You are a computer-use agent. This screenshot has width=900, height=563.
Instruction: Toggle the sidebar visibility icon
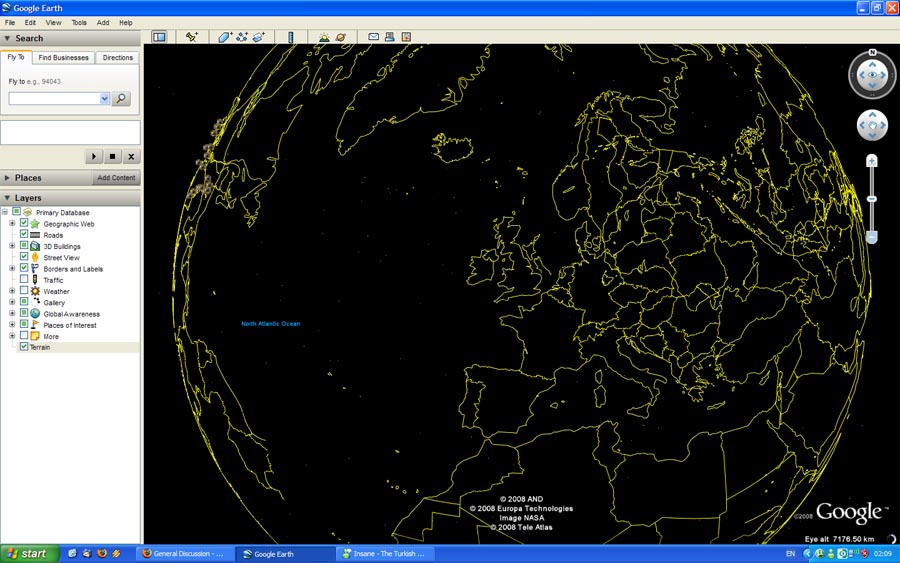(x=159, y=37)
